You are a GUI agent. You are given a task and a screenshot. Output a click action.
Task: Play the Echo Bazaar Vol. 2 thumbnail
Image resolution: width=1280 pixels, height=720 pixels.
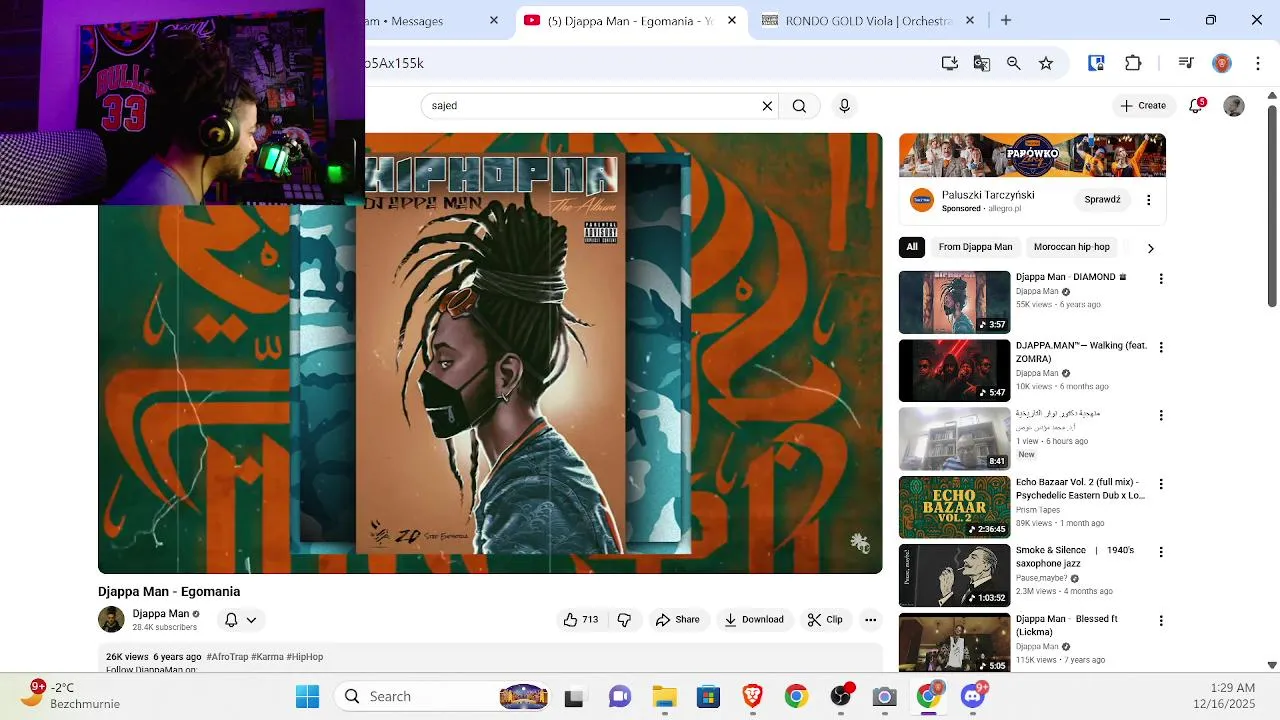954,507
